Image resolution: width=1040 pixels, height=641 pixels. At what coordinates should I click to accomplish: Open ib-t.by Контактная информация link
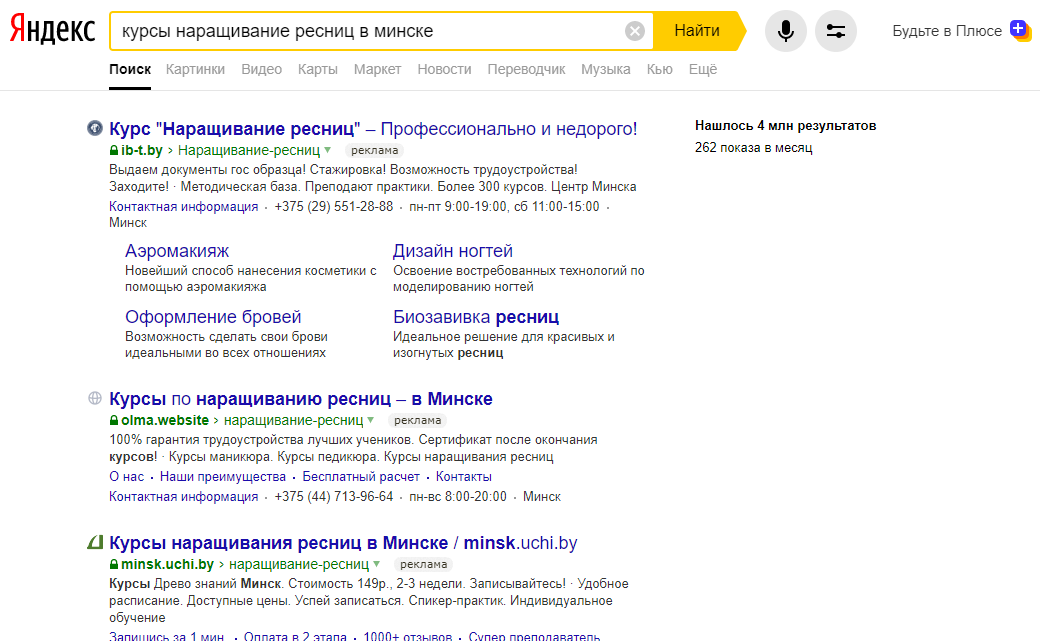(184, 206)
